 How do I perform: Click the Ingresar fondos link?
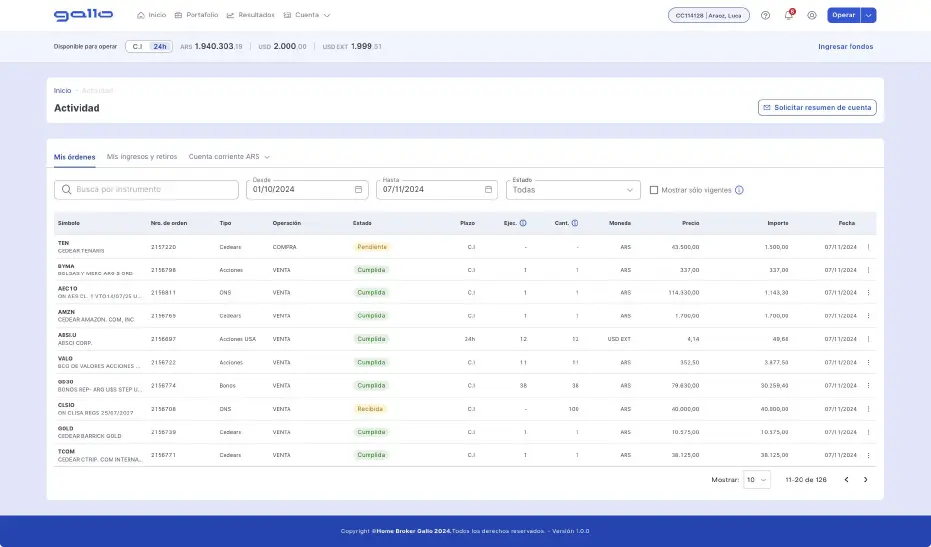click(846, 46)
